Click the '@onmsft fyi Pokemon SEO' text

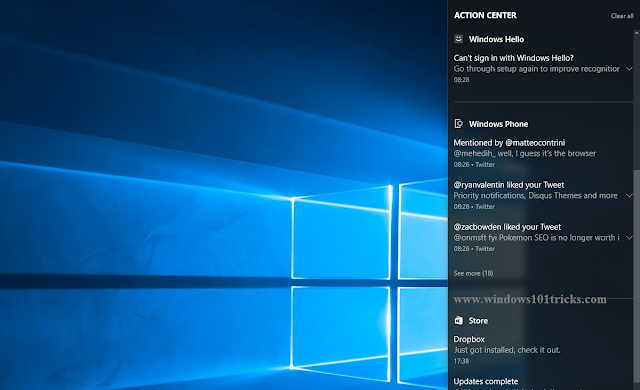point(536,237)
